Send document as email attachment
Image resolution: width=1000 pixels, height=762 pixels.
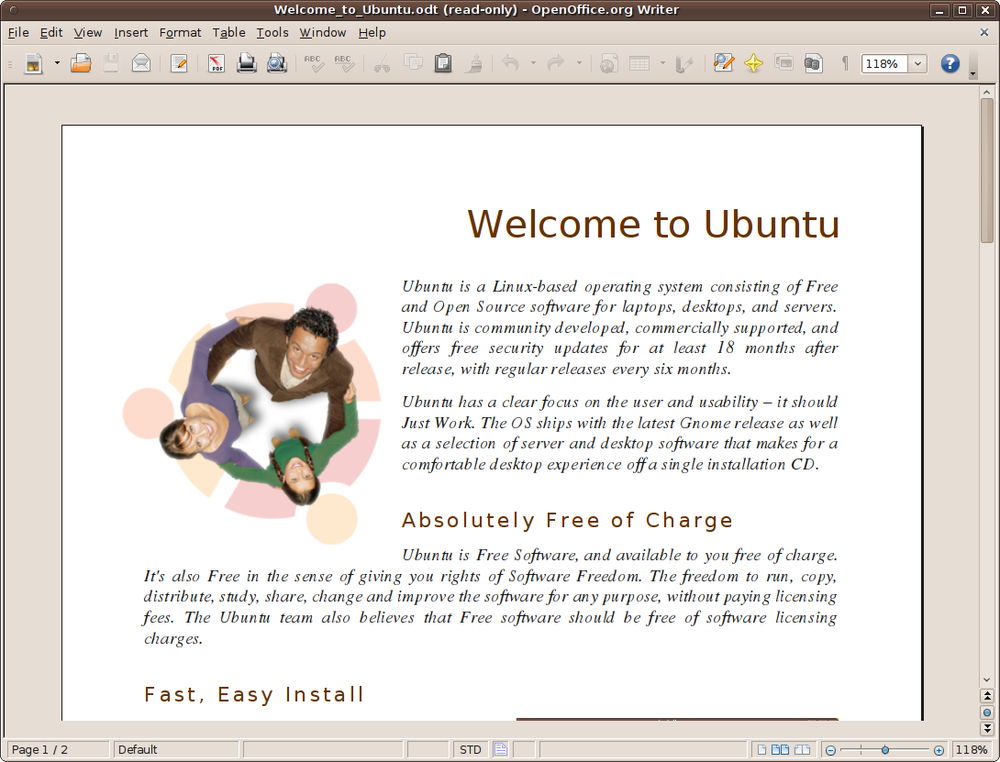tap(141, 63)
